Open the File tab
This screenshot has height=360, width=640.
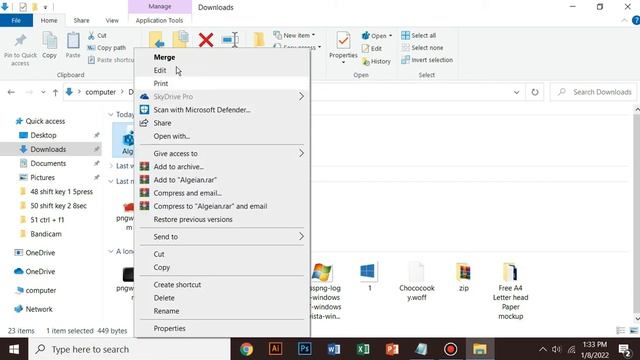tap(16, 20)
